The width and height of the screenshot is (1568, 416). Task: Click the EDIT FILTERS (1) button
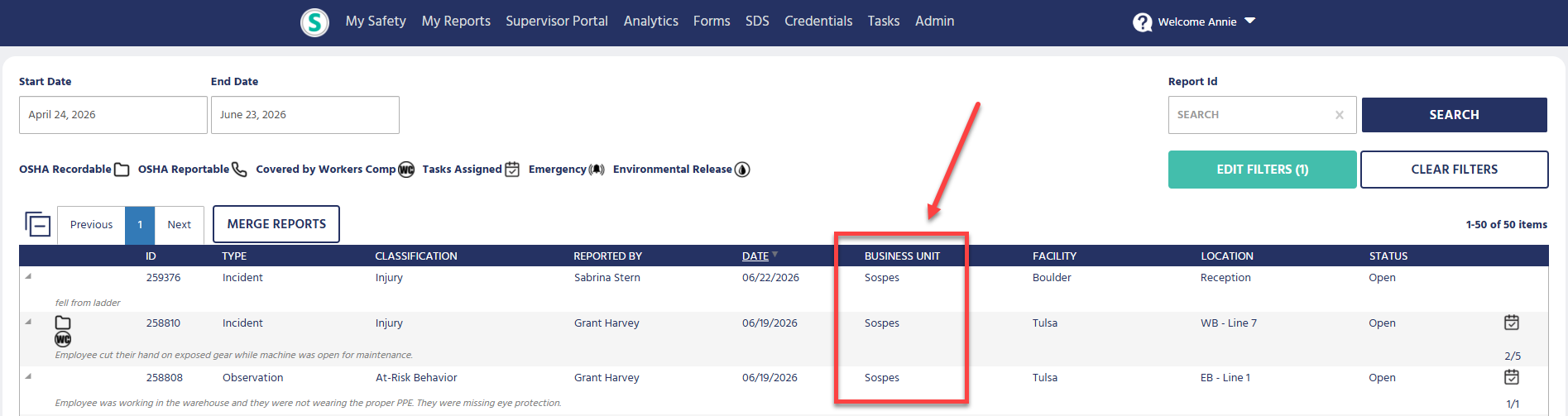pyautogui.click(x=1262, y=170)
